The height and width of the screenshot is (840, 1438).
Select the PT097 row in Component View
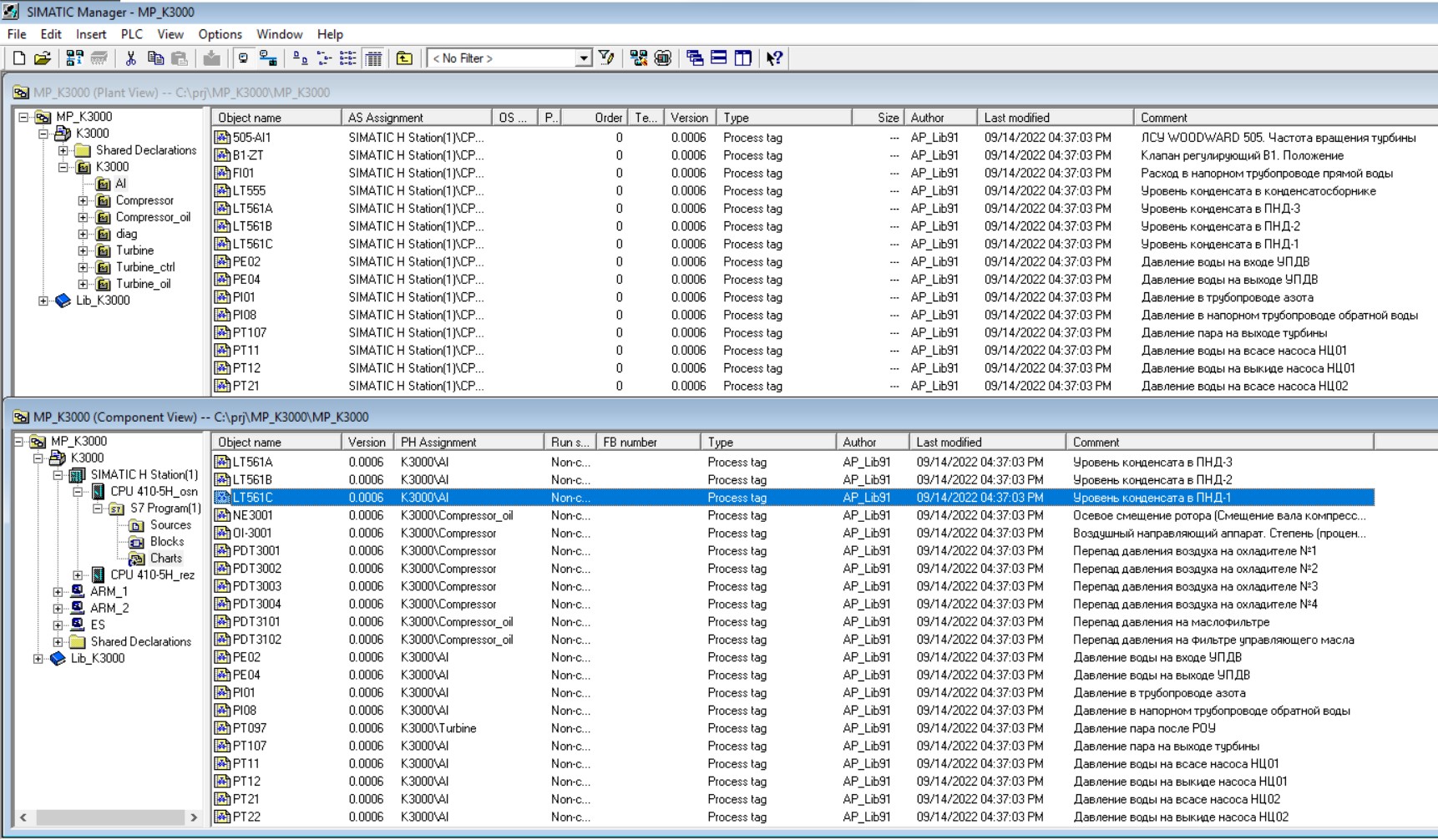pos(793,728)
